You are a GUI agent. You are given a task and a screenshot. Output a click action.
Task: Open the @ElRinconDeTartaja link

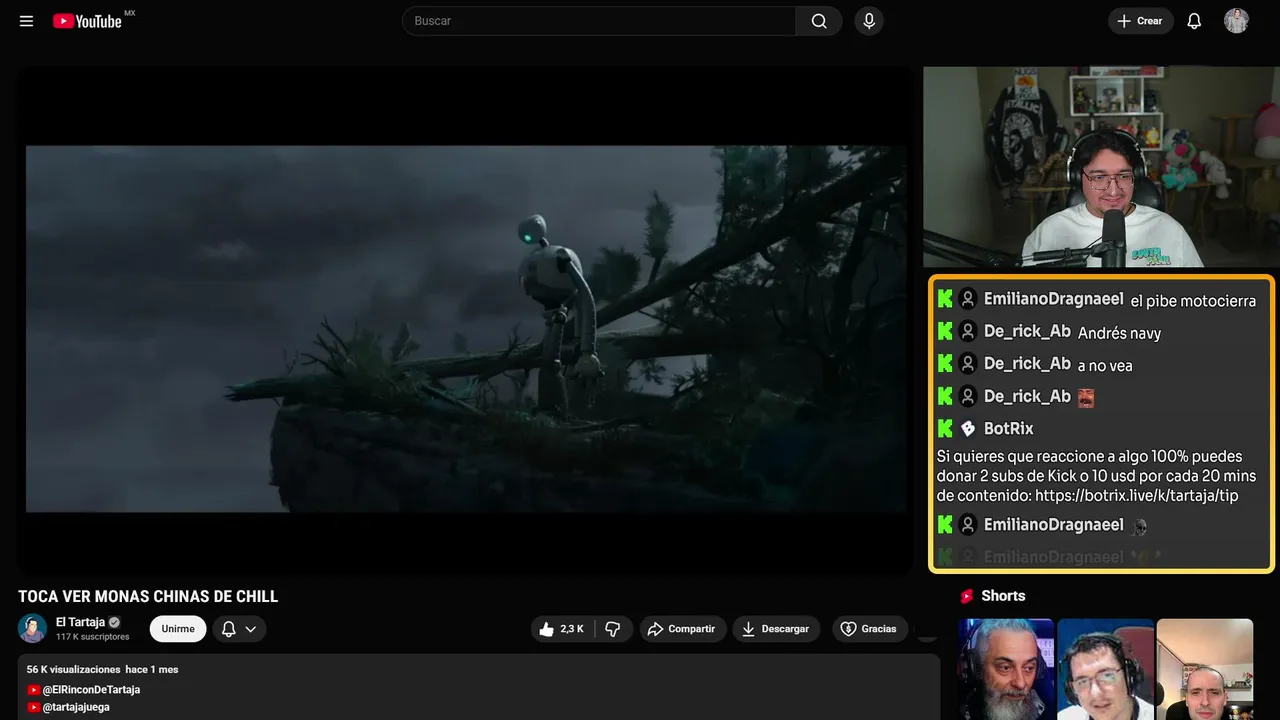point(91,690)
